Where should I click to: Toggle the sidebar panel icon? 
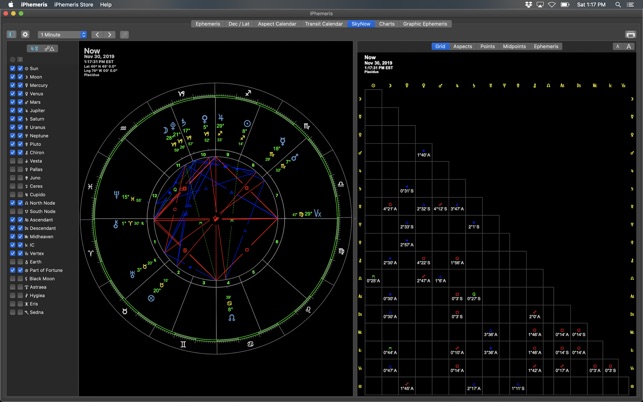(x=11, y=34)
